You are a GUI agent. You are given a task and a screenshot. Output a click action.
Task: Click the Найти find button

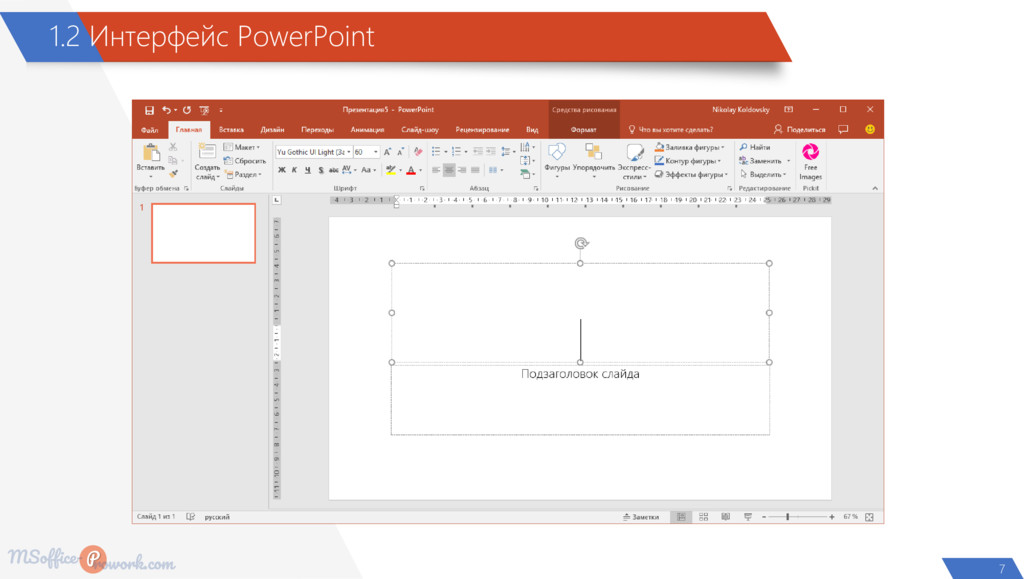756,148
